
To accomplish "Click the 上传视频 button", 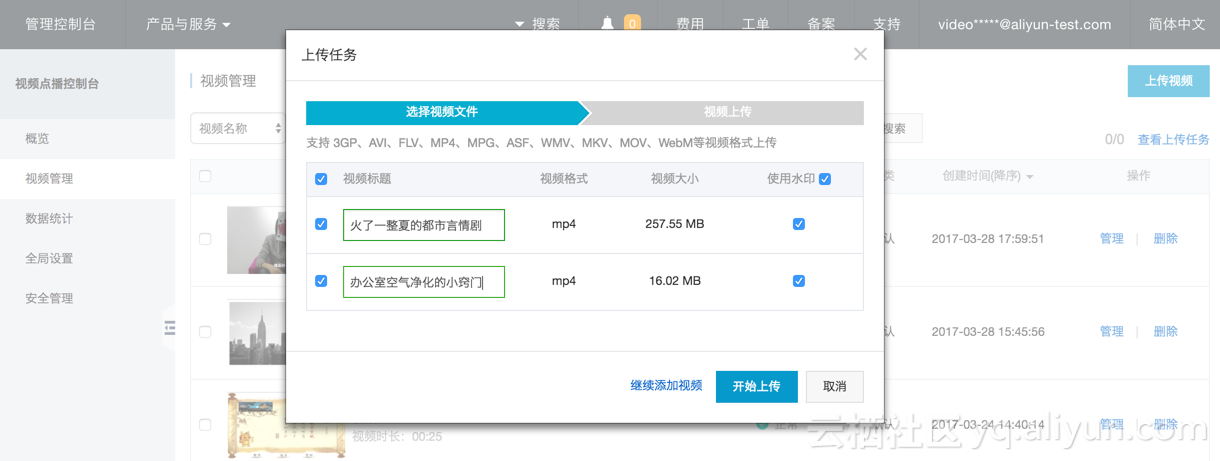I will point(1168,81).
